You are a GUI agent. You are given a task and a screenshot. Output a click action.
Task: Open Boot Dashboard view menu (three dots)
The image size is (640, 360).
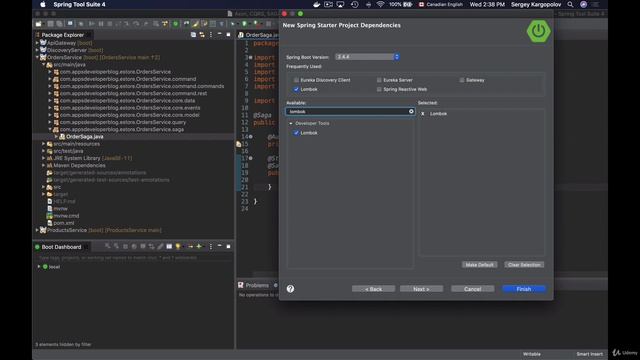(211, 247)
